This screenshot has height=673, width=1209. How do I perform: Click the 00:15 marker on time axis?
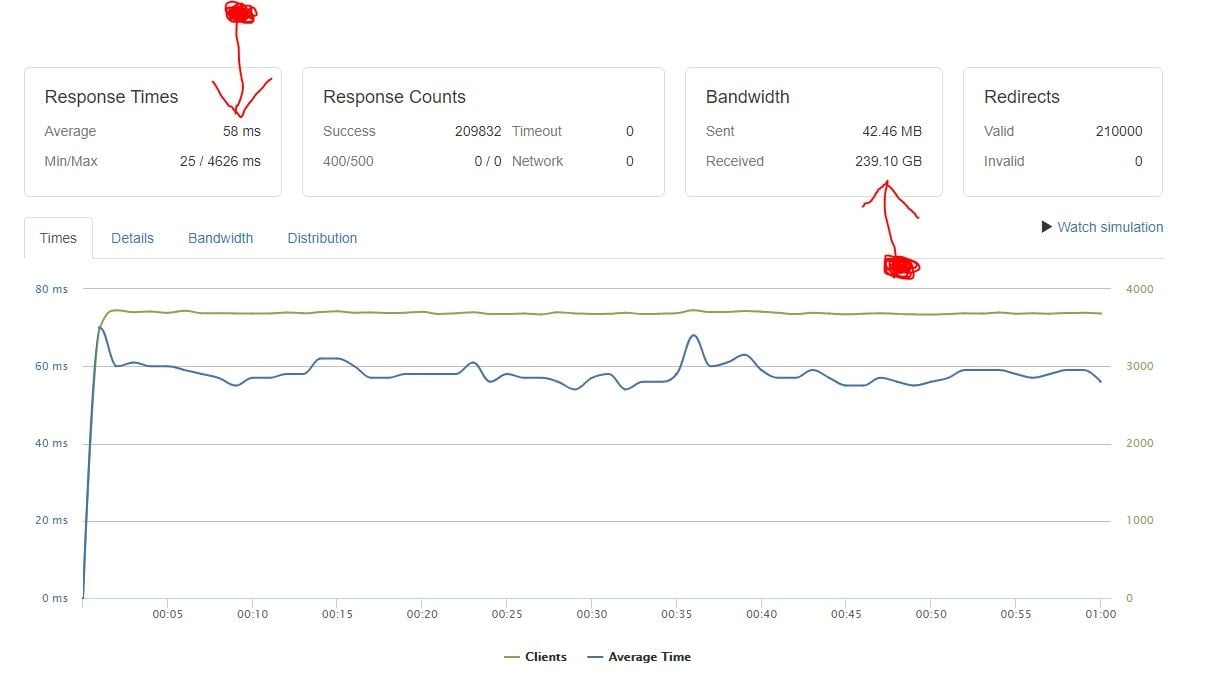(x=337, y=614)
